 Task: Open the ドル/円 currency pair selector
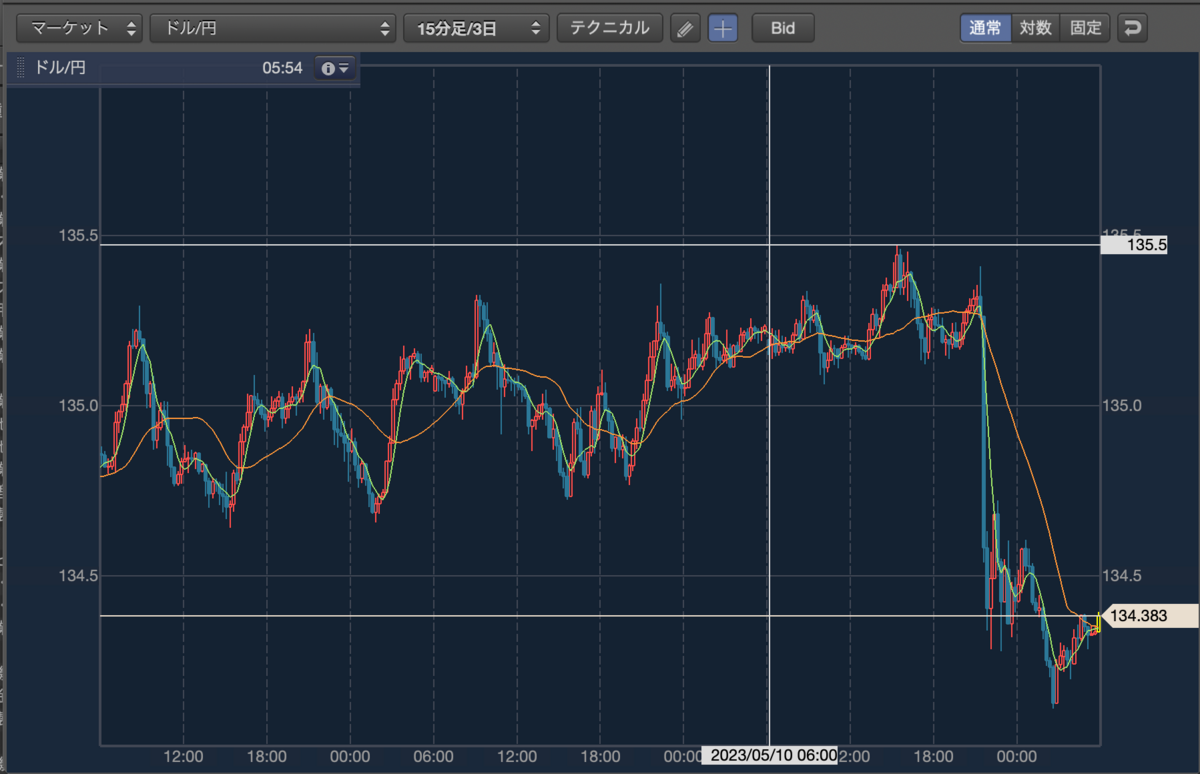pyautogui.click(x=273, y=28)
